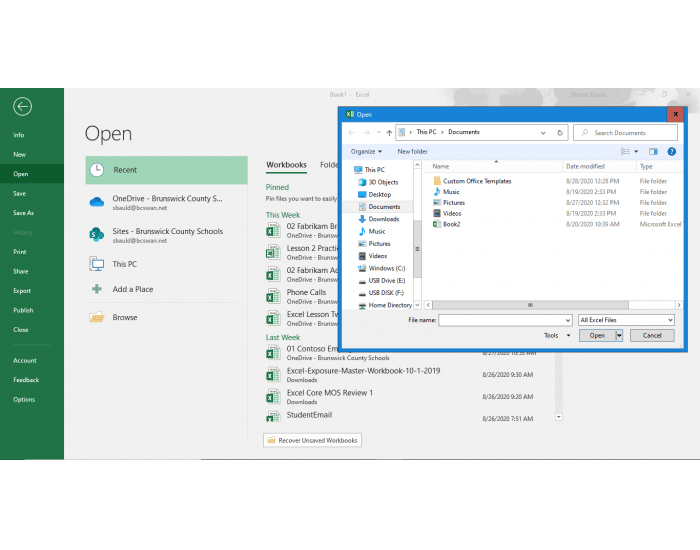The image size is (700, 550).
Task: Click the This PC monitor icon in backstage
Action: pos(97,264)
